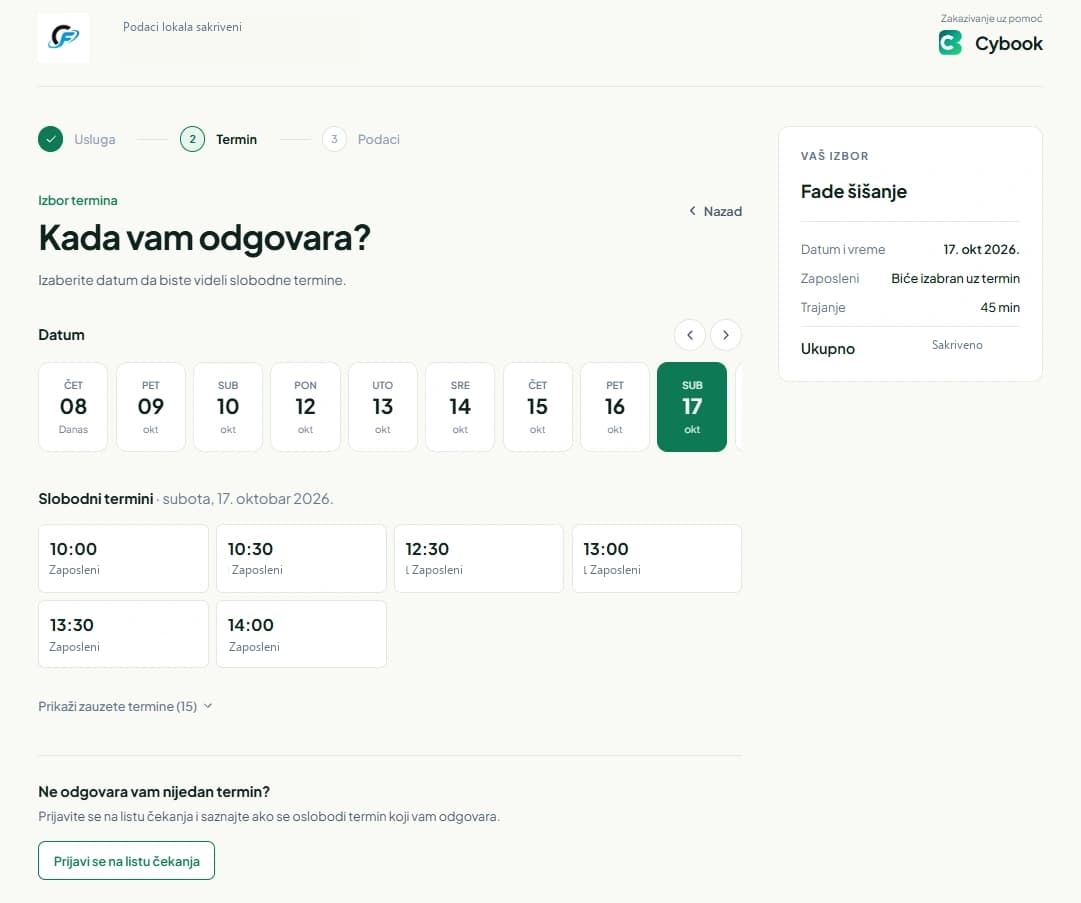Open the Cybook logo link
Screen dimensions: 1081x903
[990, 43]
